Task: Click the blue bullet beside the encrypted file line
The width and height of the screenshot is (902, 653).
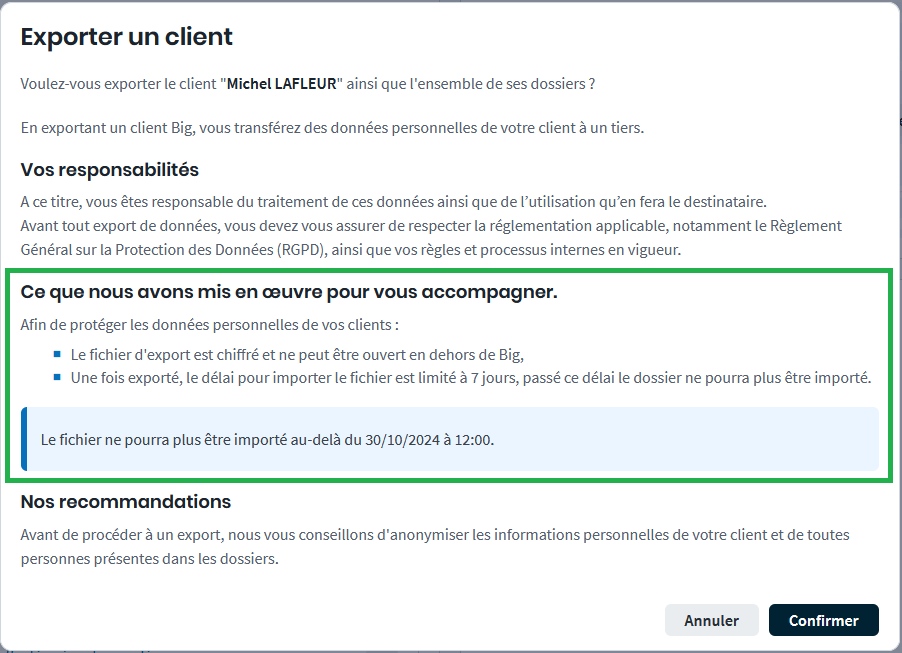Action: pos(58,354)
